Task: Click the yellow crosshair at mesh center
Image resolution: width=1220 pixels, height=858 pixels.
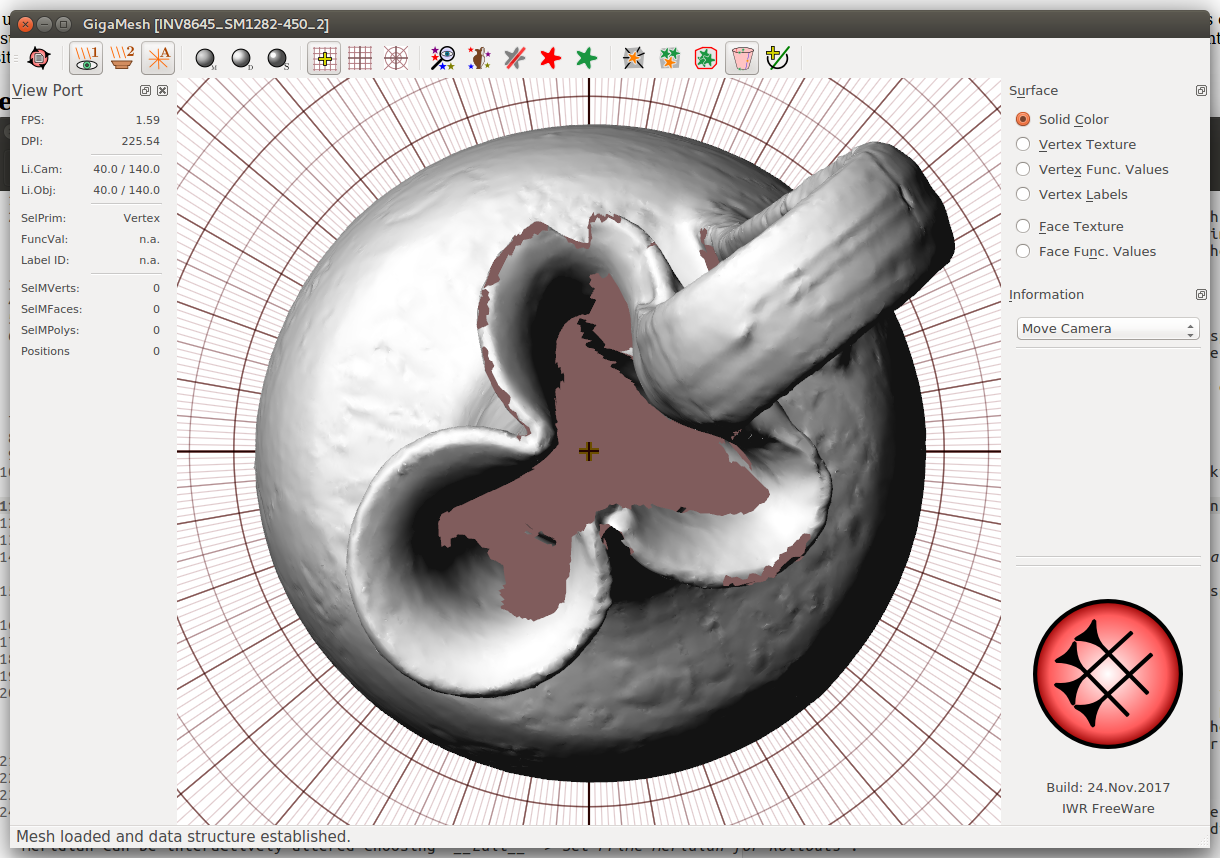Action: 589,451
